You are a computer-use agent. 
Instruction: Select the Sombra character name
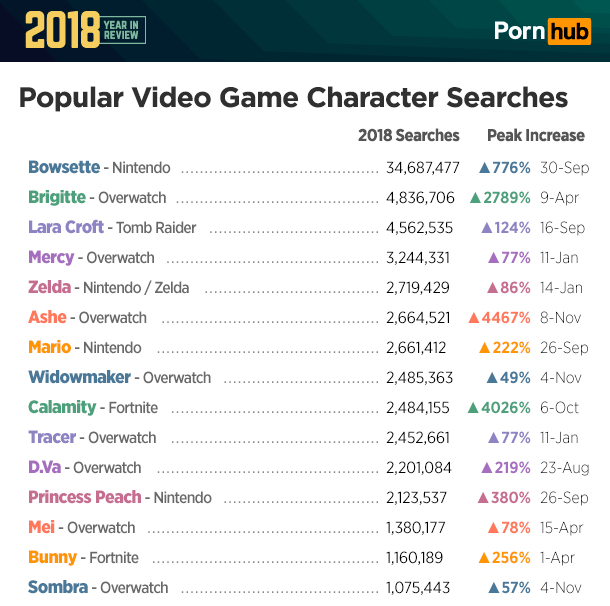click(57, 588)
